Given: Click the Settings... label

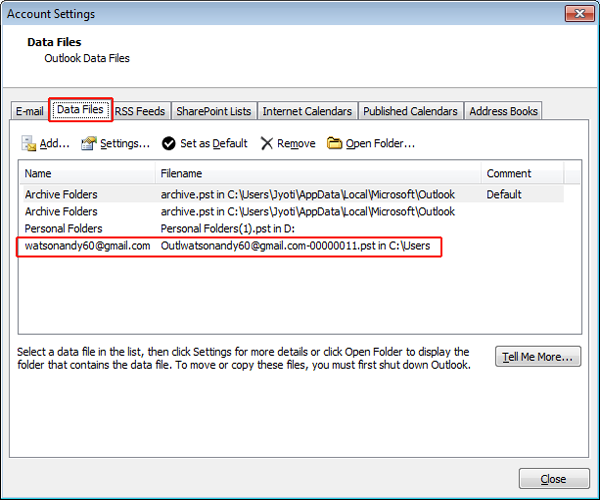Looking at the screenshot, I should click(x=125, y=143).
